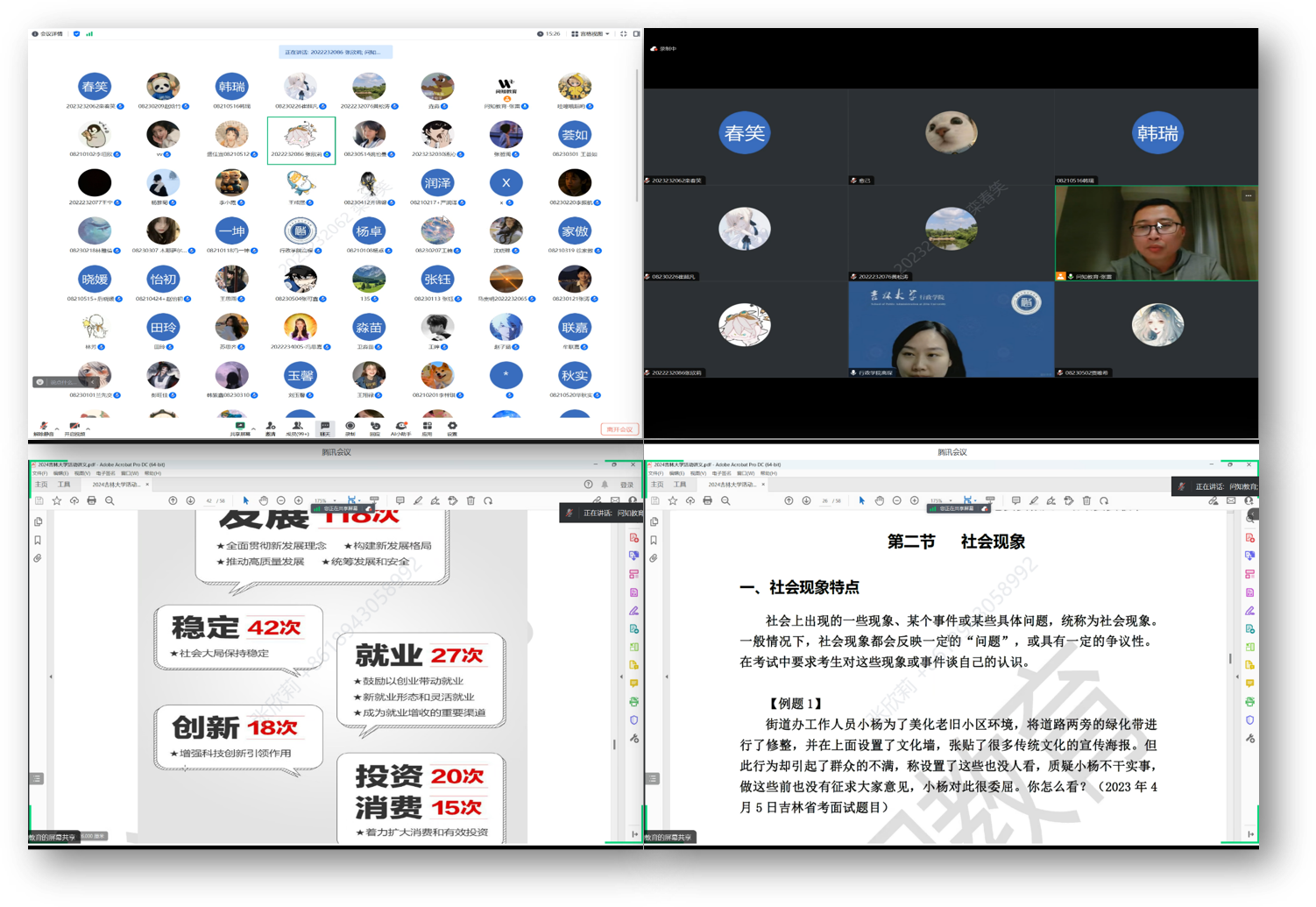Screen dimensions: 1316x907
Task: Switch to Tools tab in right Acrobat window
Action: coord(680,485)
